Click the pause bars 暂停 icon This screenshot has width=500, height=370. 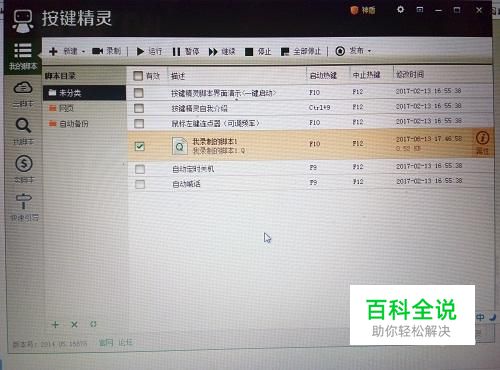coord(176,52)
